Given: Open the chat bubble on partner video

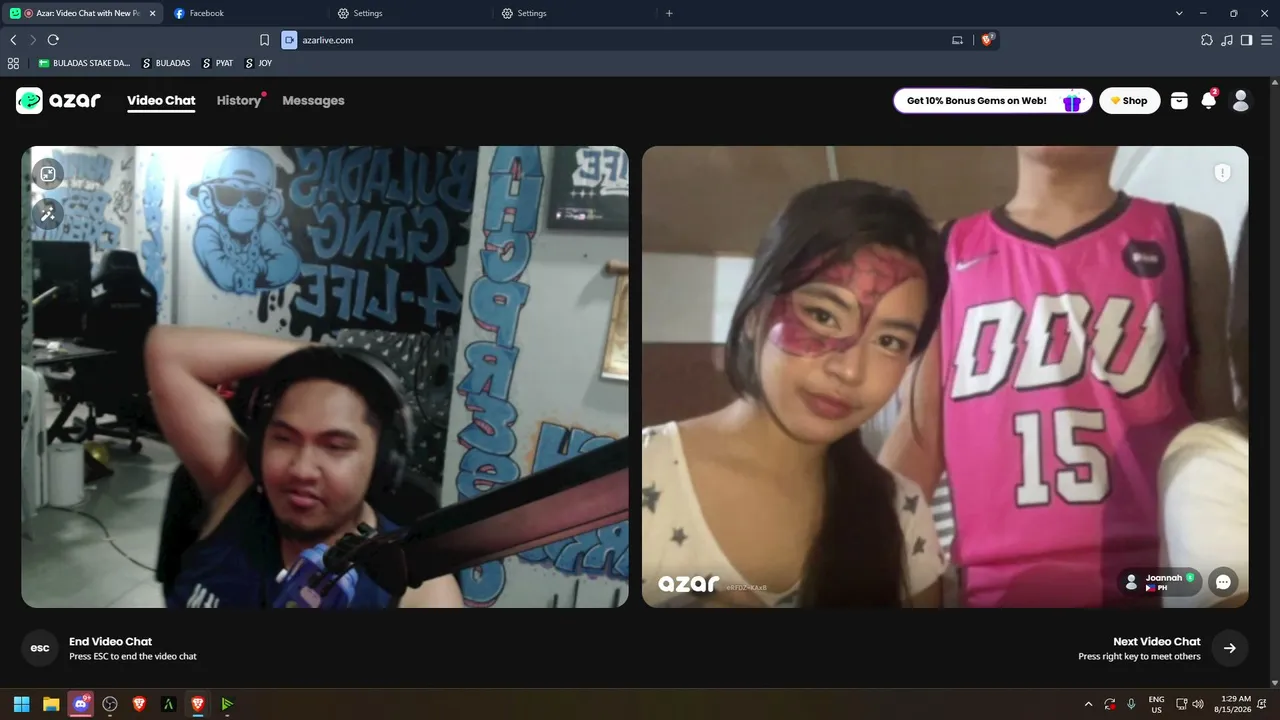Looking at the screenshot, I should click(1223, 582).
